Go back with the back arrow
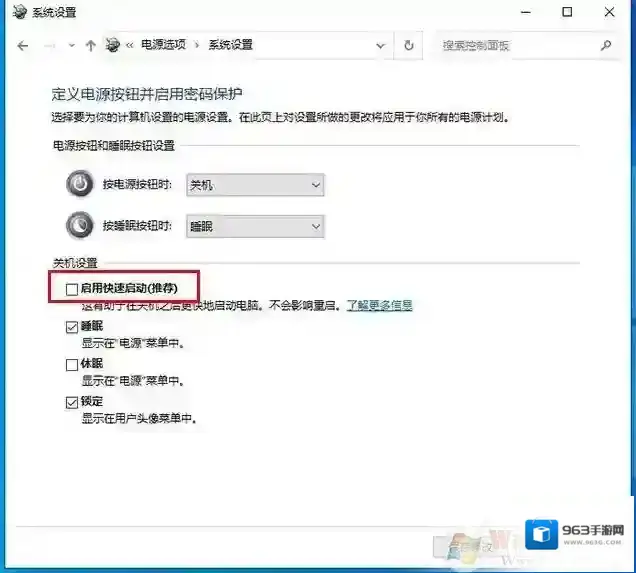636x573 pixels. [x=23, y=46]
